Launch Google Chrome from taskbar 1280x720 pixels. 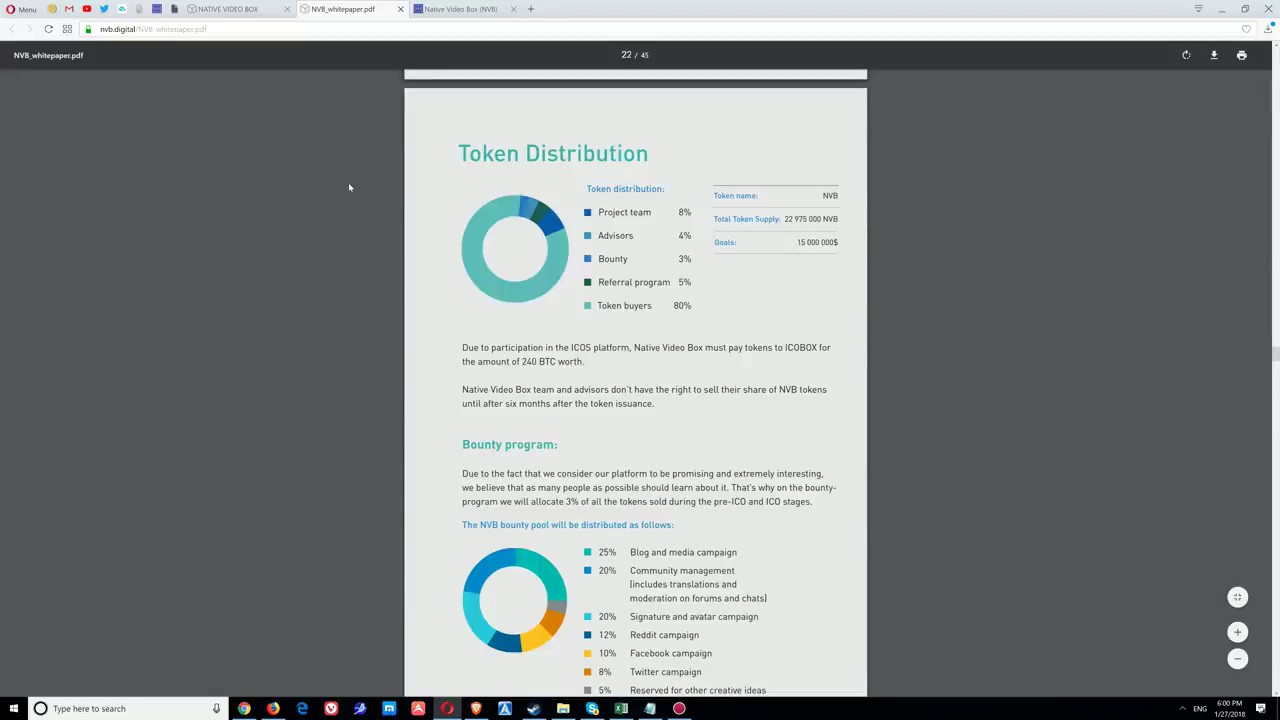244,708
